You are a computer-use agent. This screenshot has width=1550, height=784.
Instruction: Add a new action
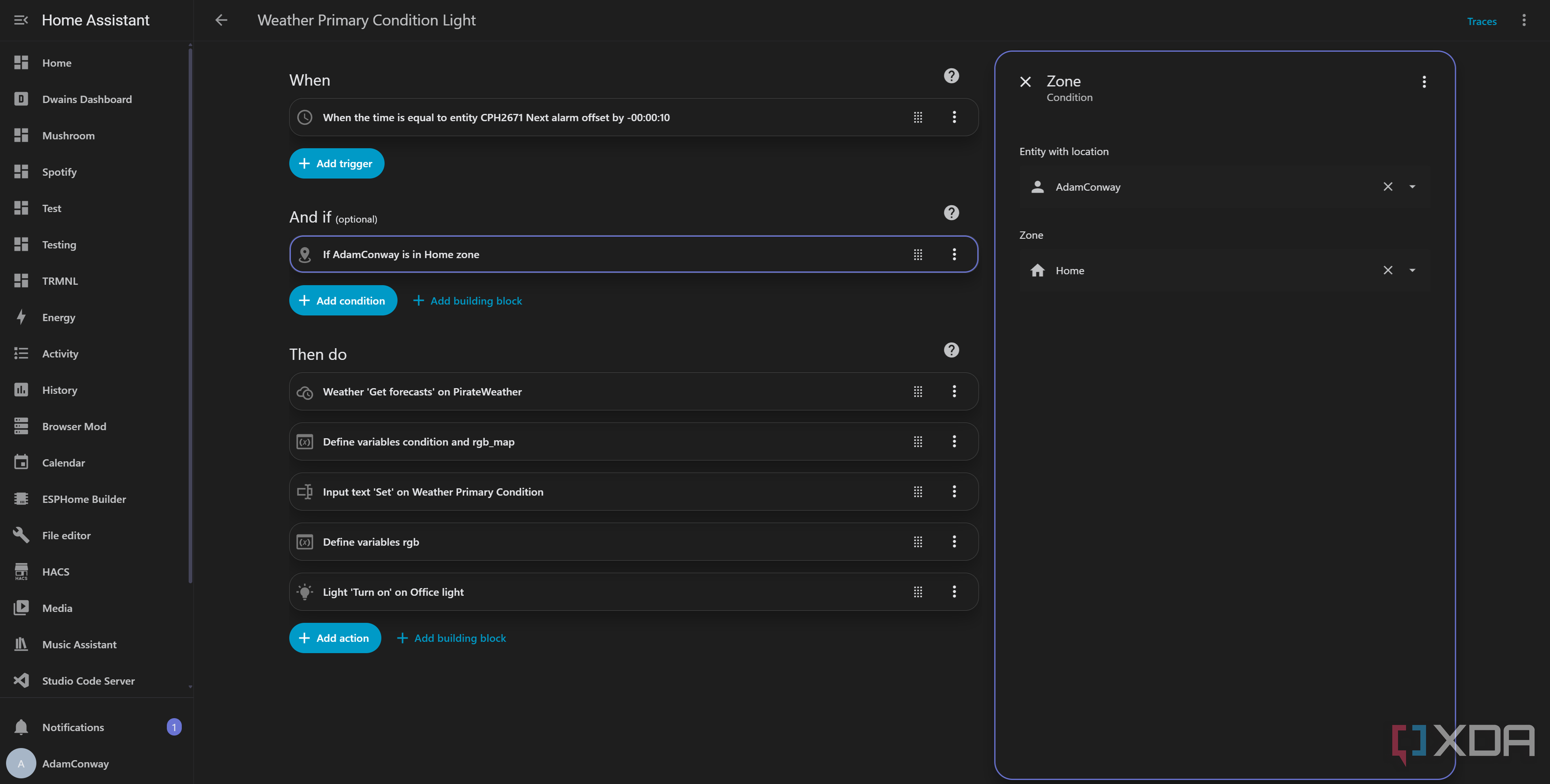(335, 638)
